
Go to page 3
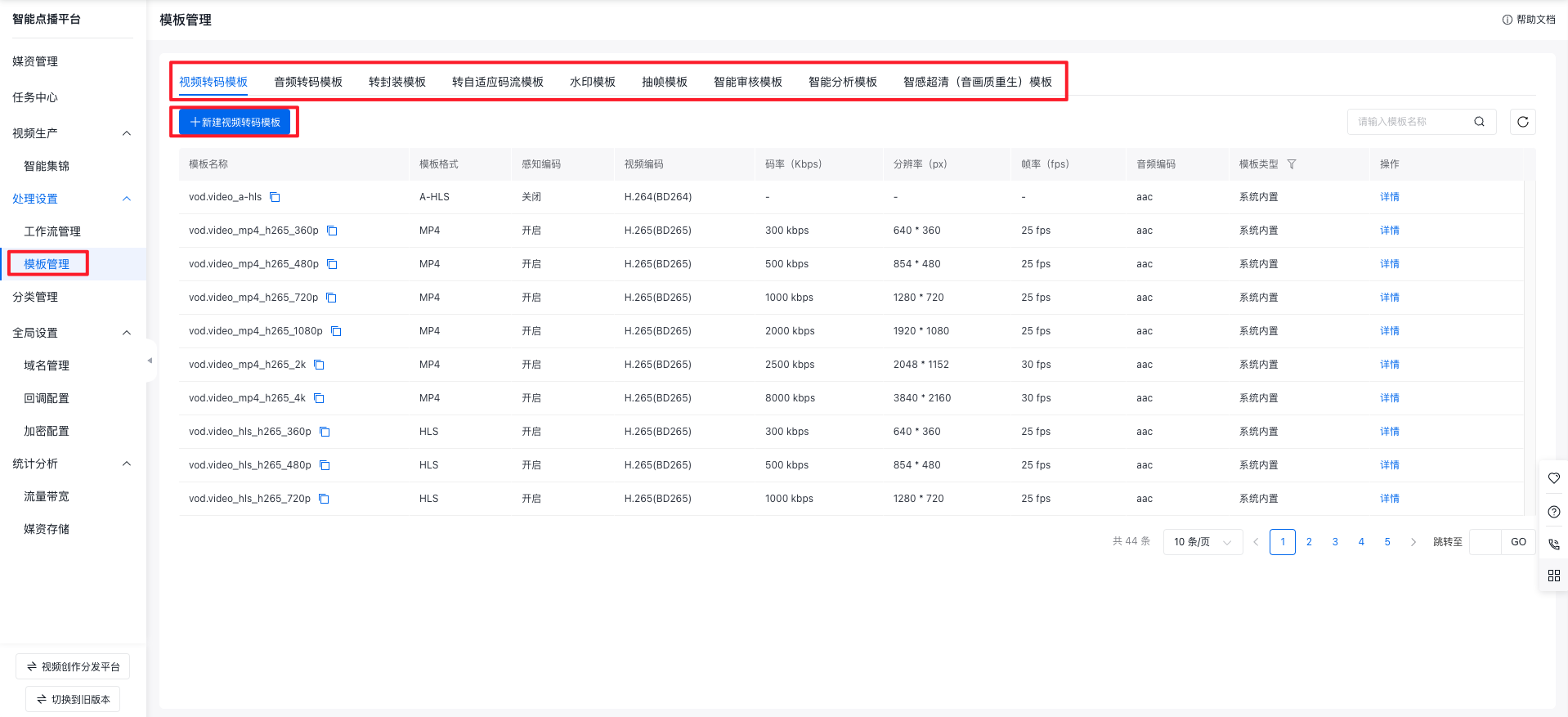tap(1335, 542)
